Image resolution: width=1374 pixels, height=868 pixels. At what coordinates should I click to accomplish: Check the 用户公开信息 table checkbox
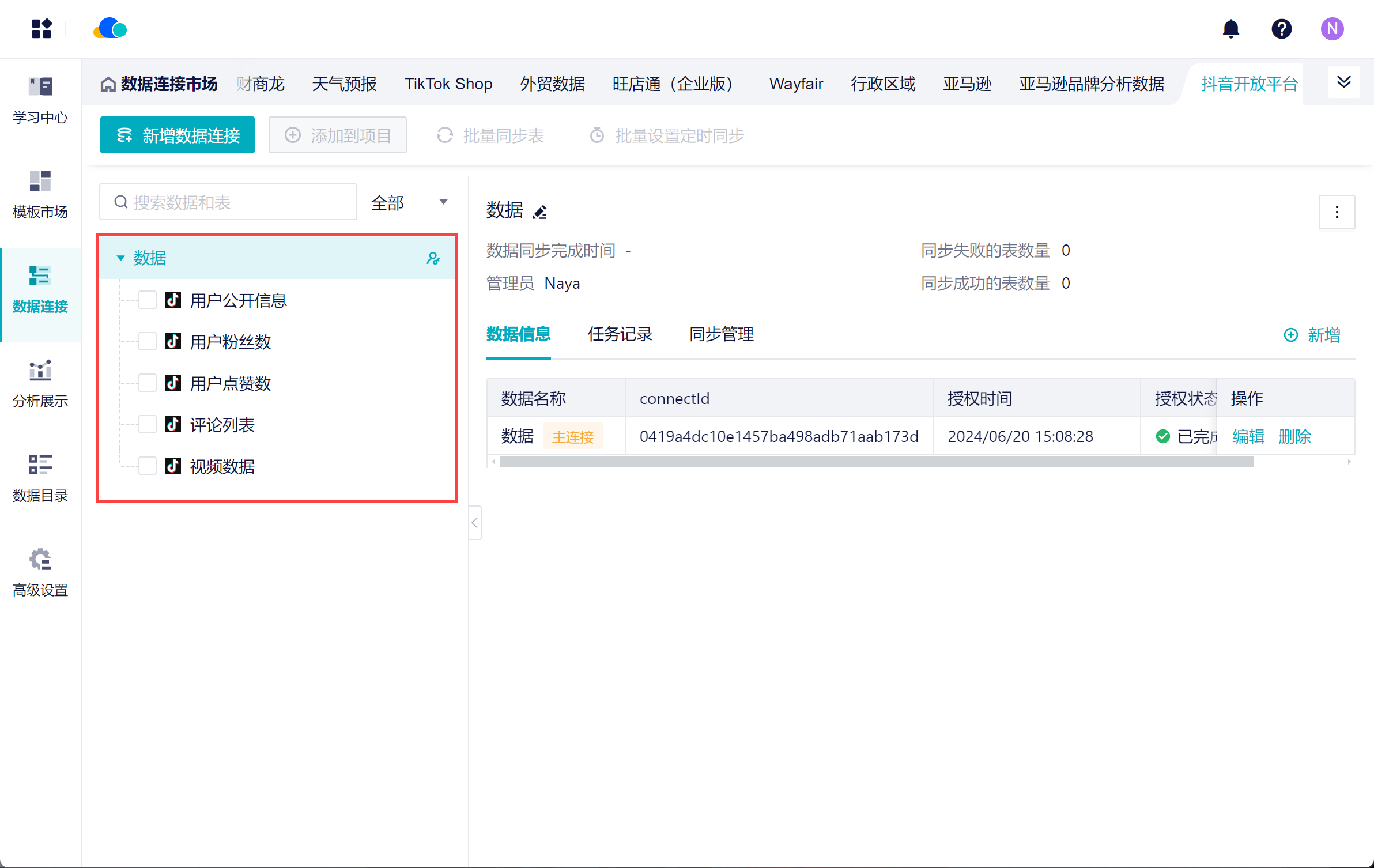coord(148,300)
